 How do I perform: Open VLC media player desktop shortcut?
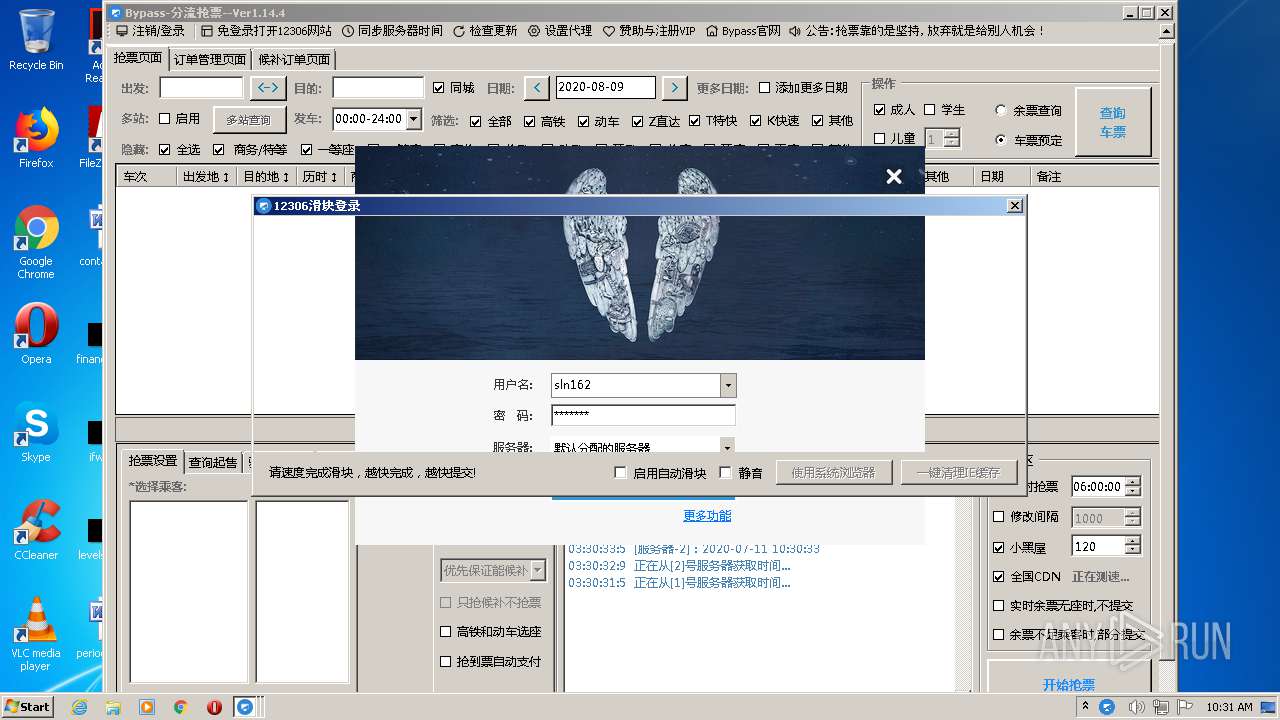pyautogui.click(x=36, y=633)
